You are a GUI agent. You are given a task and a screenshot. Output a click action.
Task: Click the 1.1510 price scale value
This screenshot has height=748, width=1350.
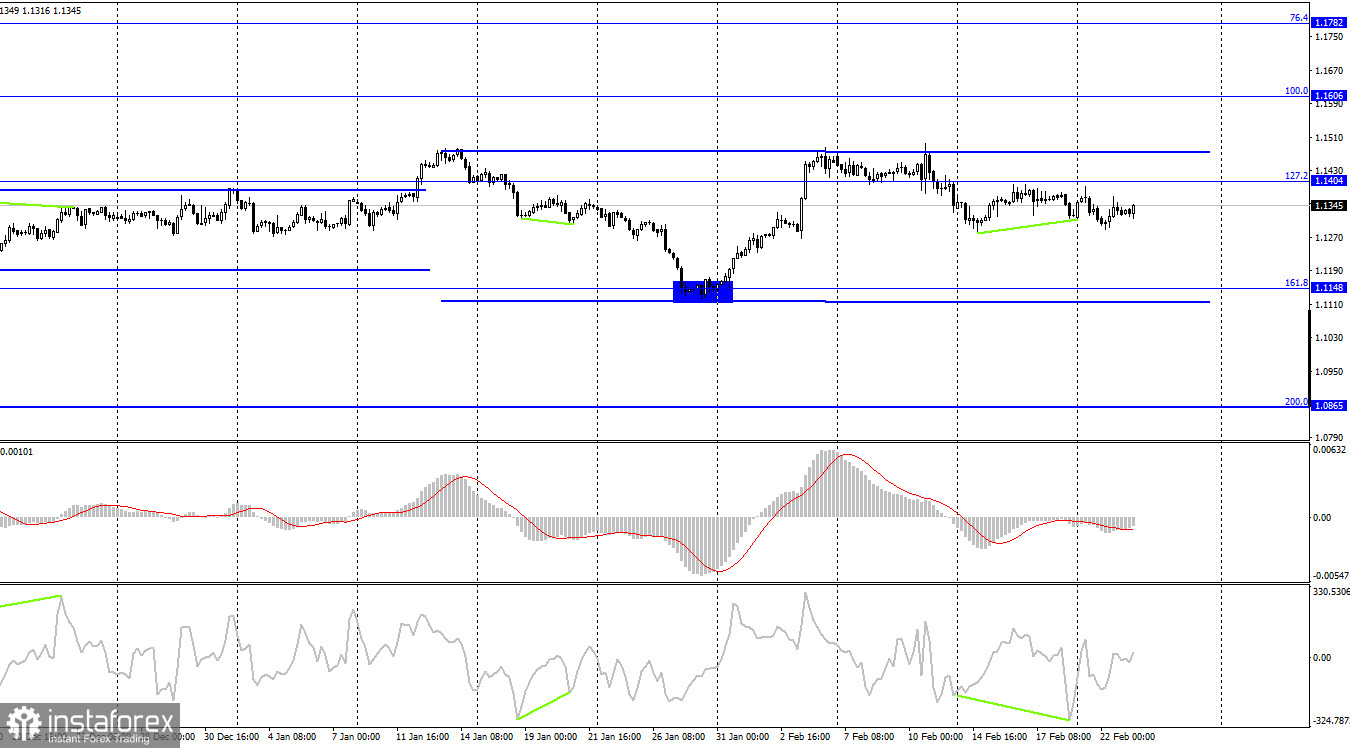pyautogui.click(x=1330, y=137)
